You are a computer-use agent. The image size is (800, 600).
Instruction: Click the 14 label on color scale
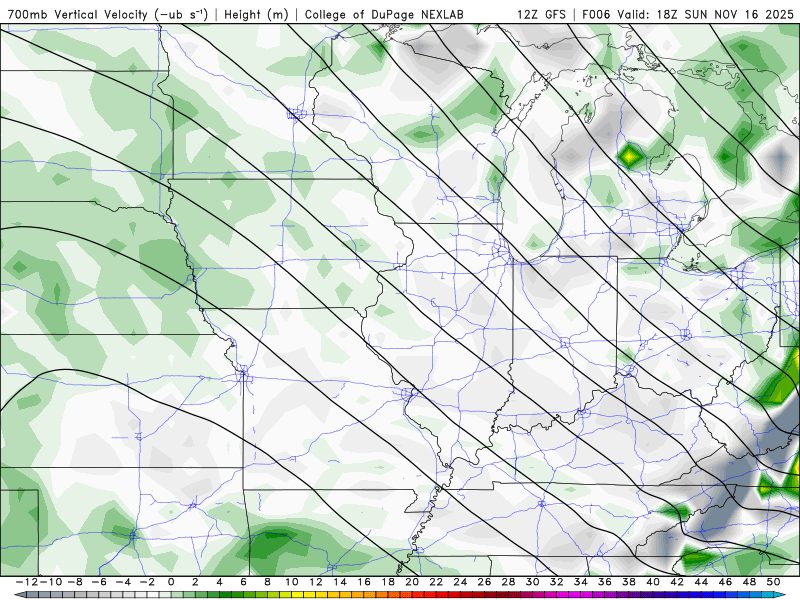pyautogui.click(x=340, y=582)
